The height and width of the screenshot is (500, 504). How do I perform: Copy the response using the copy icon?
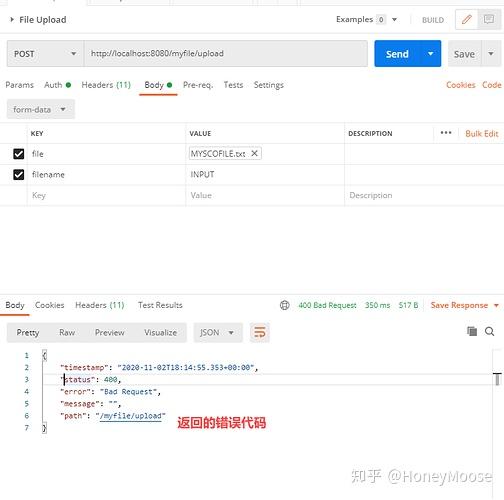coord(472,331)
